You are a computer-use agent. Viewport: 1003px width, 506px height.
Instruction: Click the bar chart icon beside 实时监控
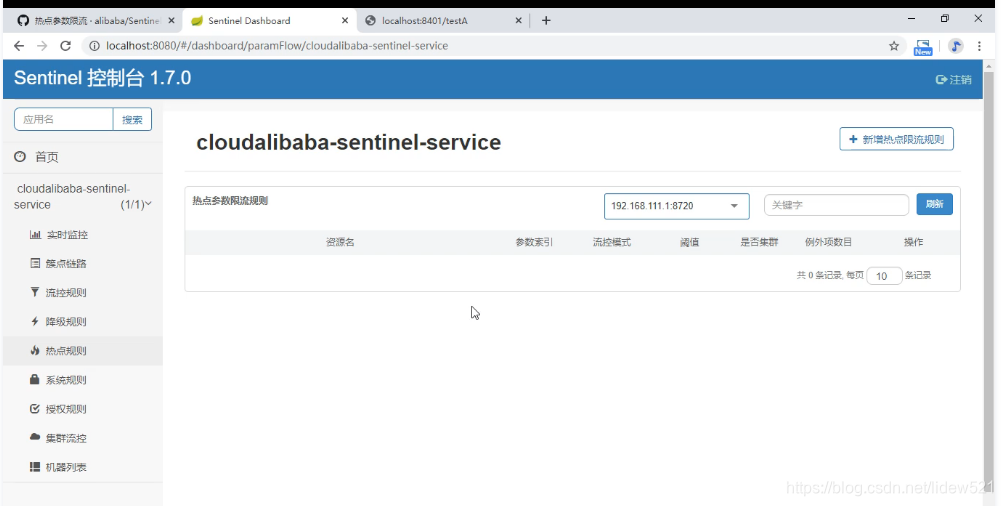coord(35,234)
